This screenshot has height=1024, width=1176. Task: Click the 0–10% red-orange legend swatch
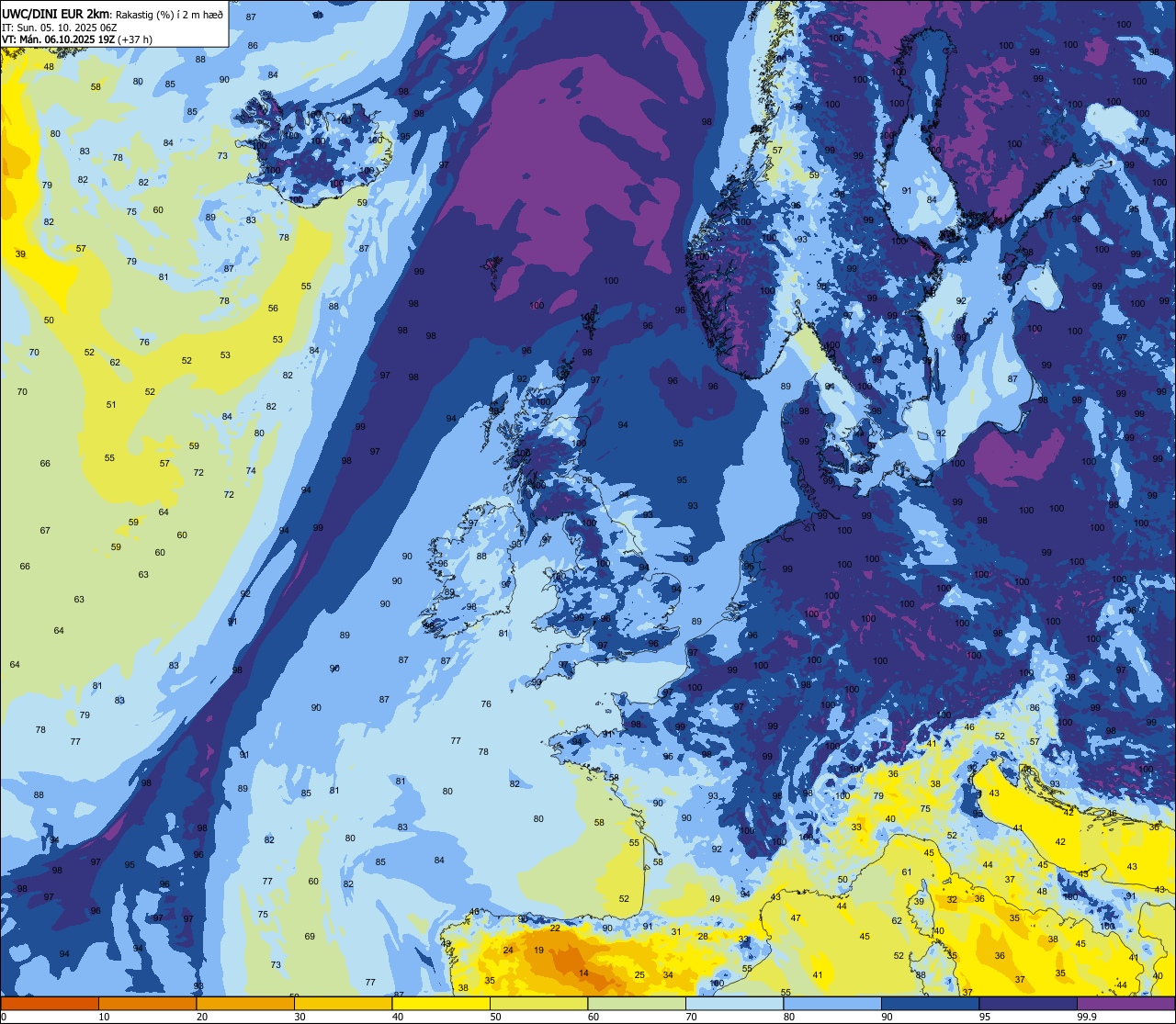click(x=50, y=1003)
